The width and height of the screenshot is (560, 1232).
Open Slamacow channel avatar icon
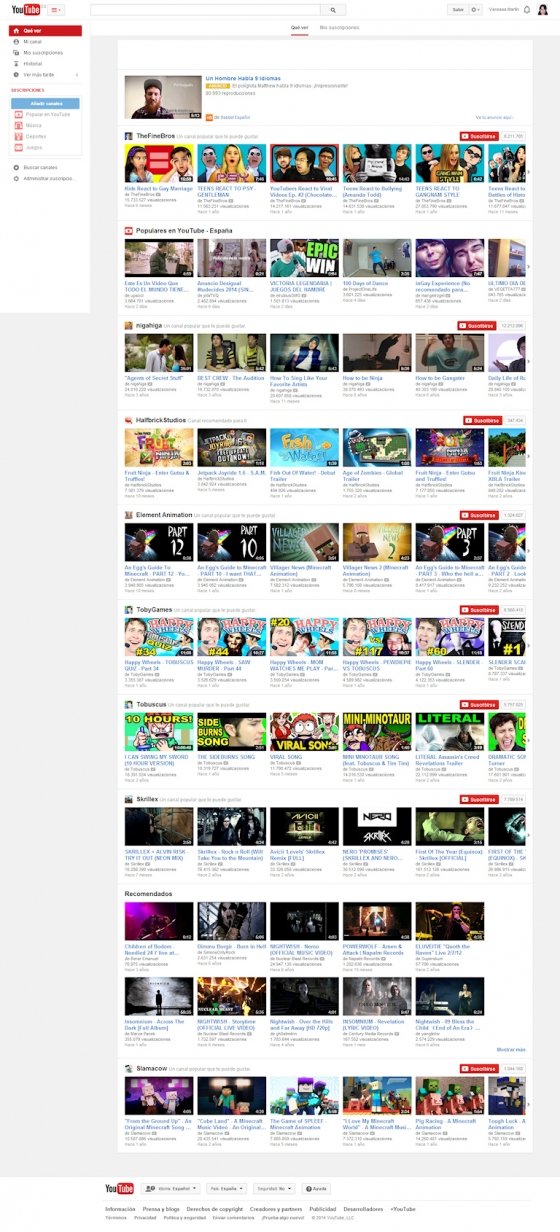pyautogui.click(x=129, y=1067)
